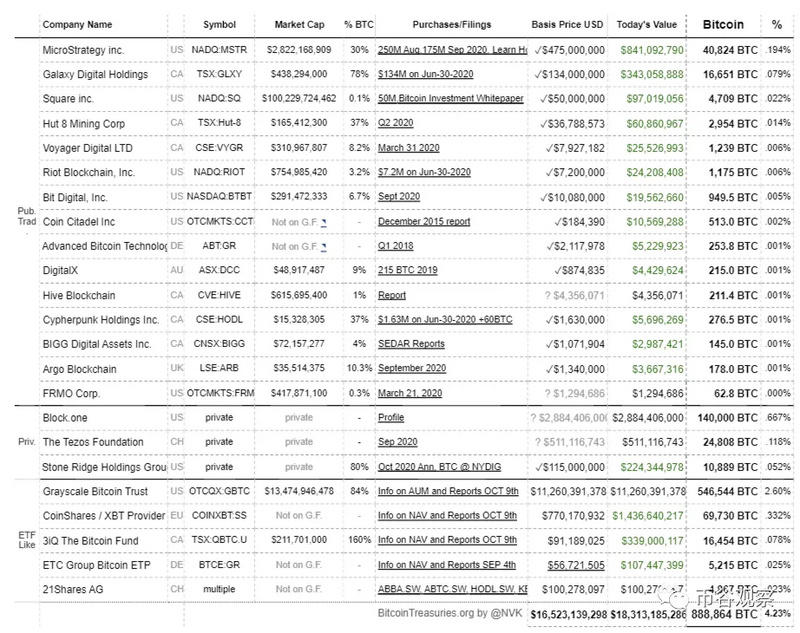The image size is (800, 633).
Task: Open MicroStrategy '250M Aug 175M Sep 2020' link
Action: [x=452, y=49]
